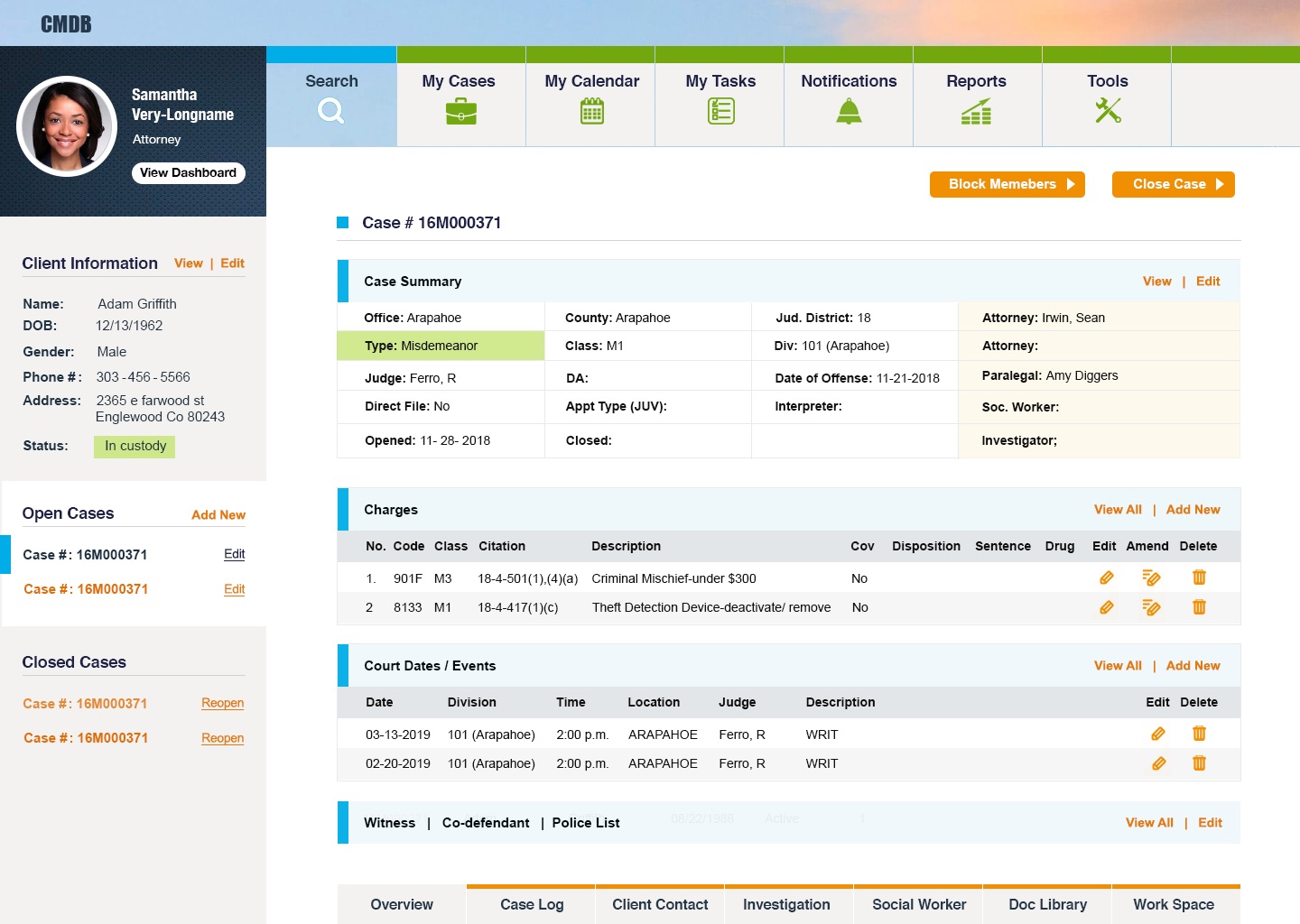The width and height of the screenshot is (1300, 924).
Task: Open Notifications bell icon
Action: [849, 111]
